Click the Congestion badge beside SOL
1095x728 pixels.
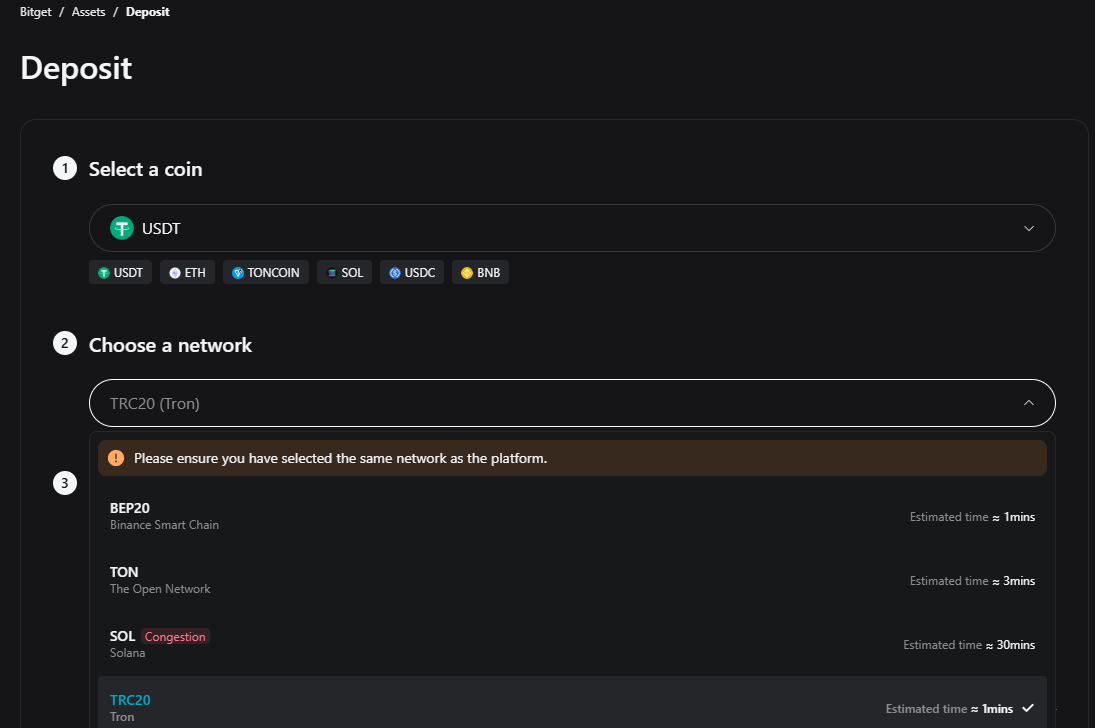tap(175, 636)
